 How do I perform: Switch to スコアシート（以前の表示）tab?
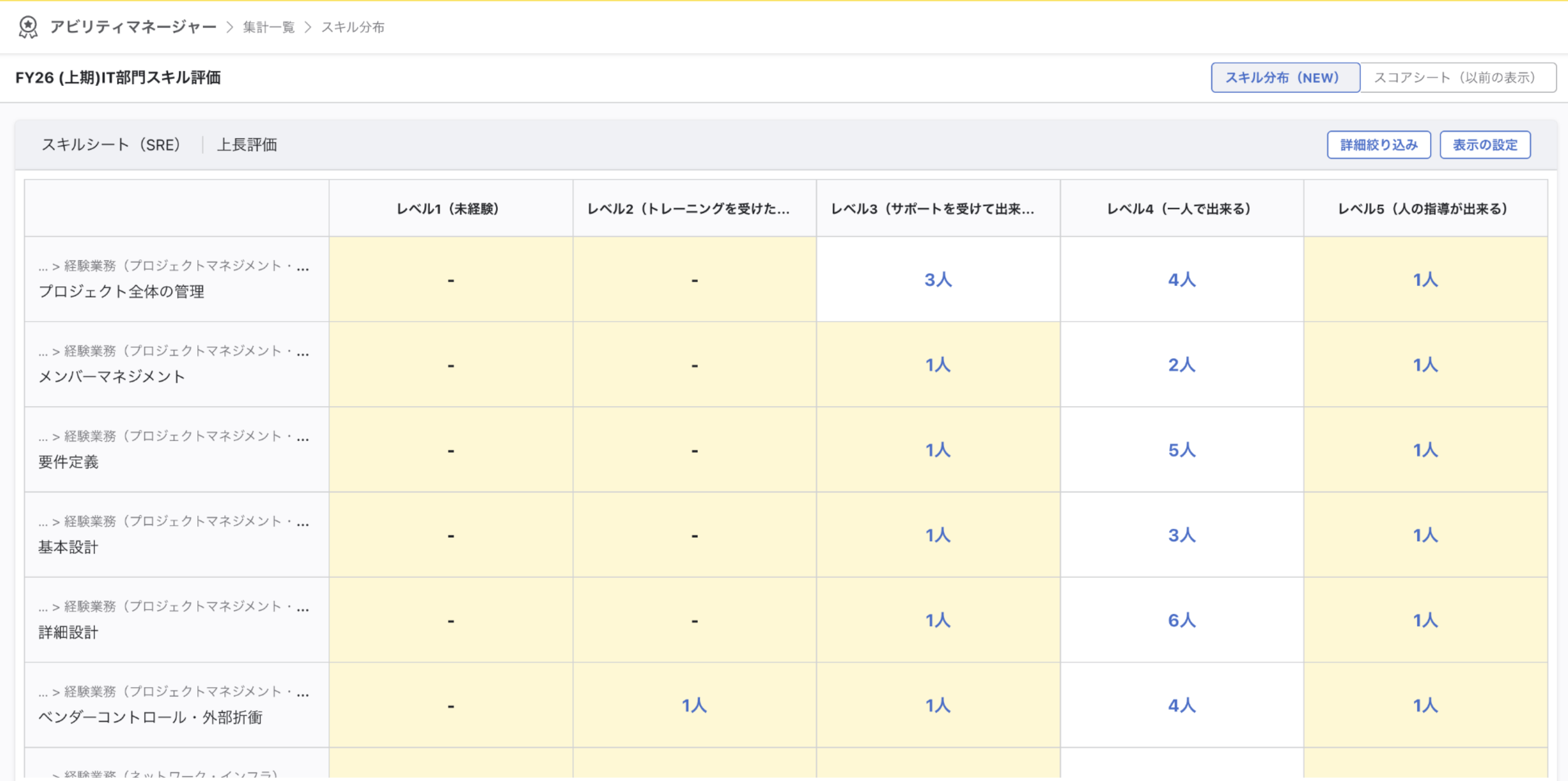pyautogui.click(x=1458, y=77)
